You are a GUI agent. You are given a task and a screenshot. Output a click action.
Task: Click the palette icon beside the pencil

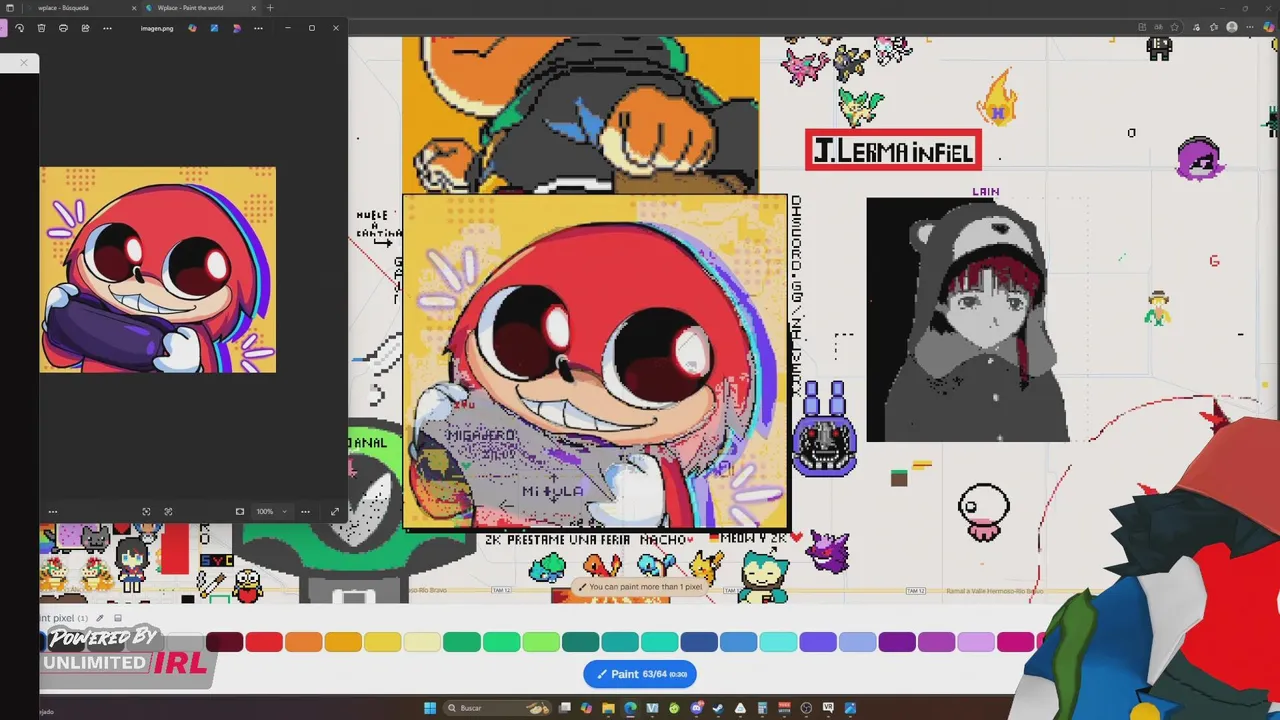coord(117,618)
